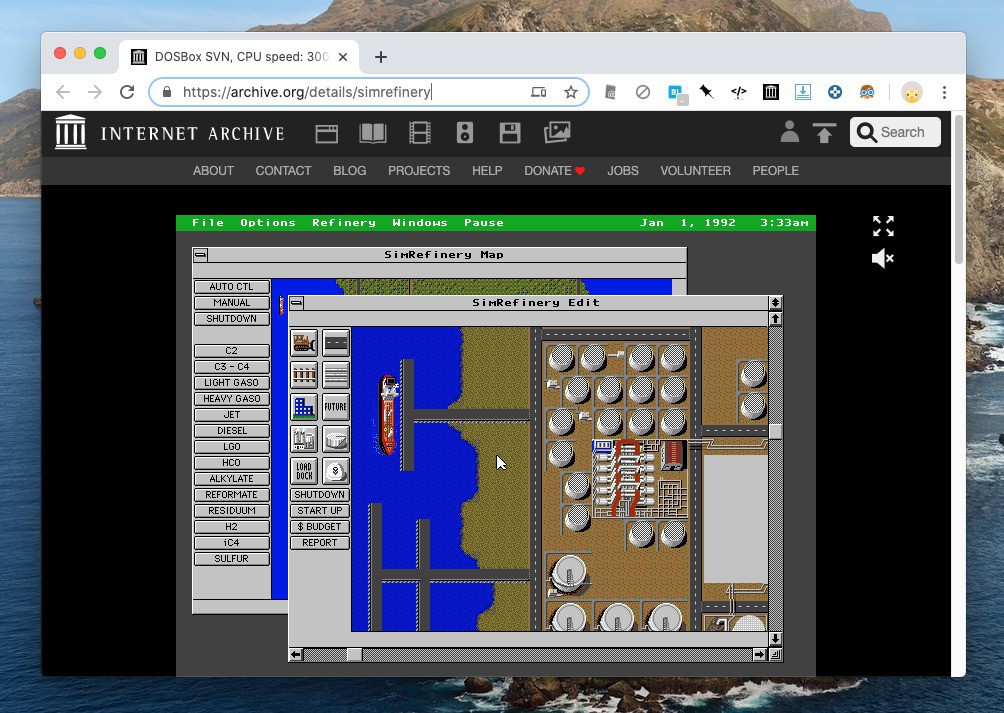Toggle fullscreen mode for the emulator

(882, 226)
